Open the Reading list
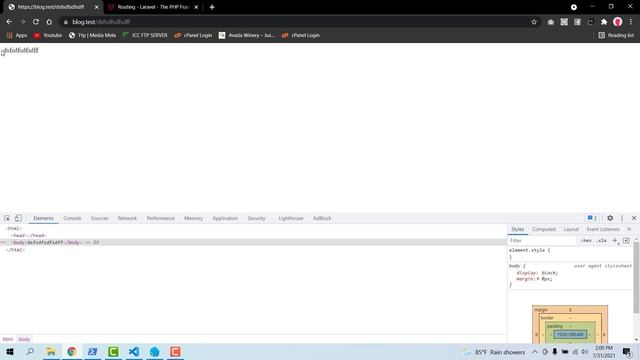Image resolution: width=640 pixels, height=360 pixels. pyautogui.click(x=616, y=36)
